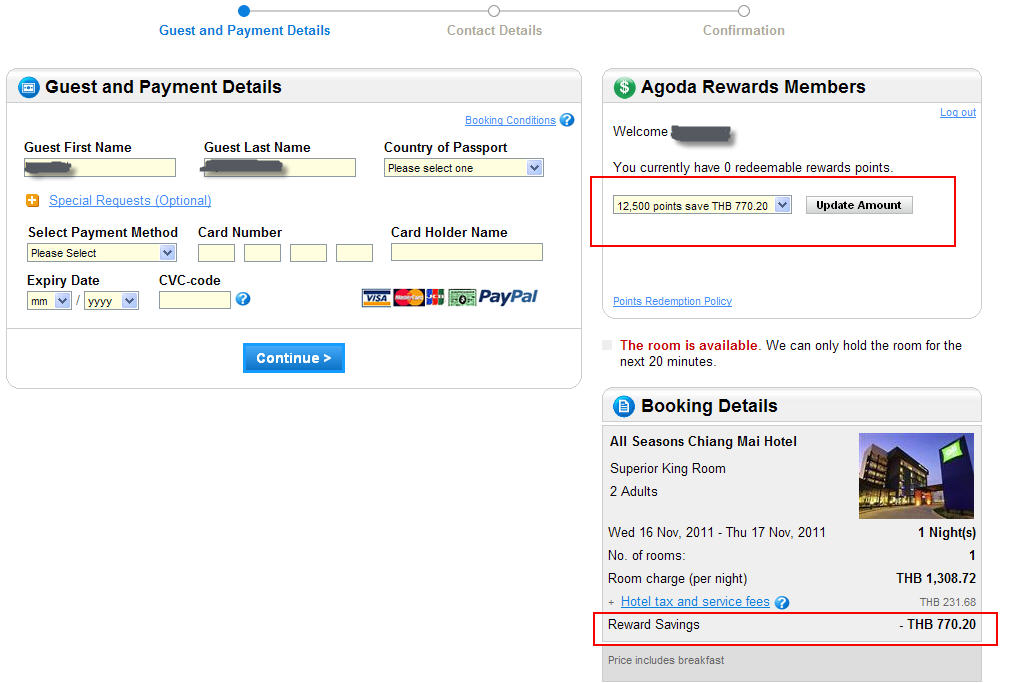Viewport: 1009px width, 683px height.
Task: Click the '- THB 770.20' reward savings value
Action: (x=938, y=624)
